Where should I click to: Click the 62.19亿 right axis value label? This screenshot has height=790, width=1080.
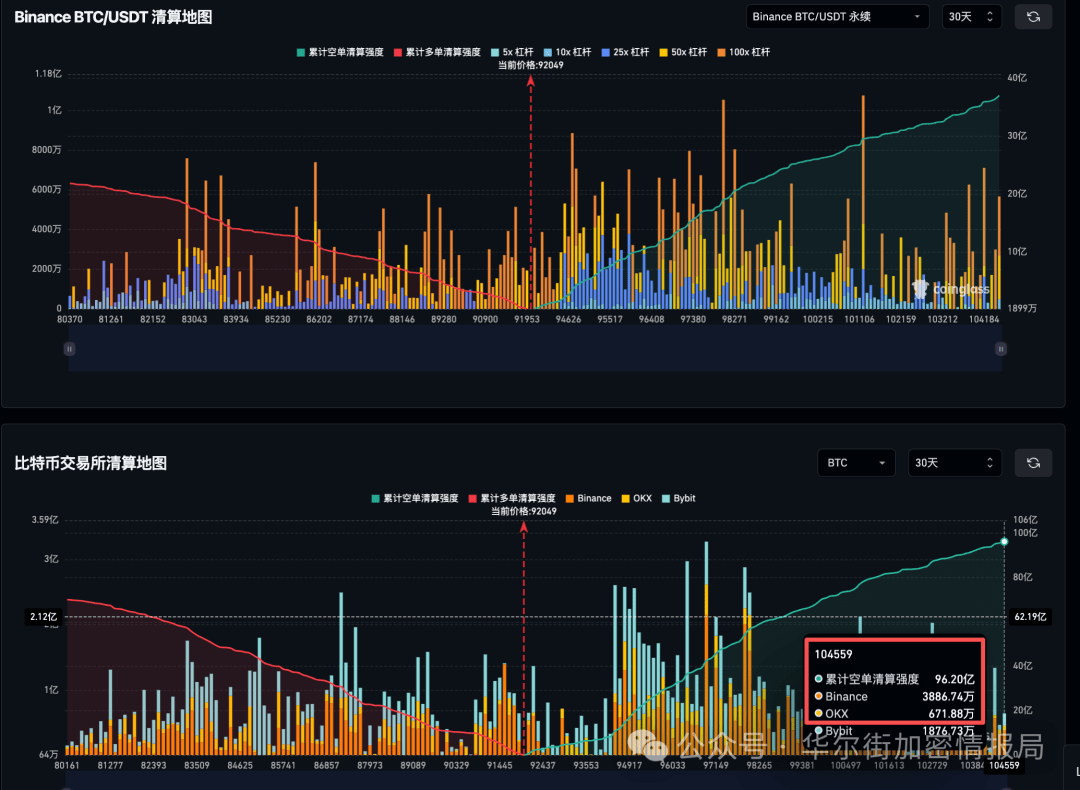pyautogui.click(x=1030, y=617)
